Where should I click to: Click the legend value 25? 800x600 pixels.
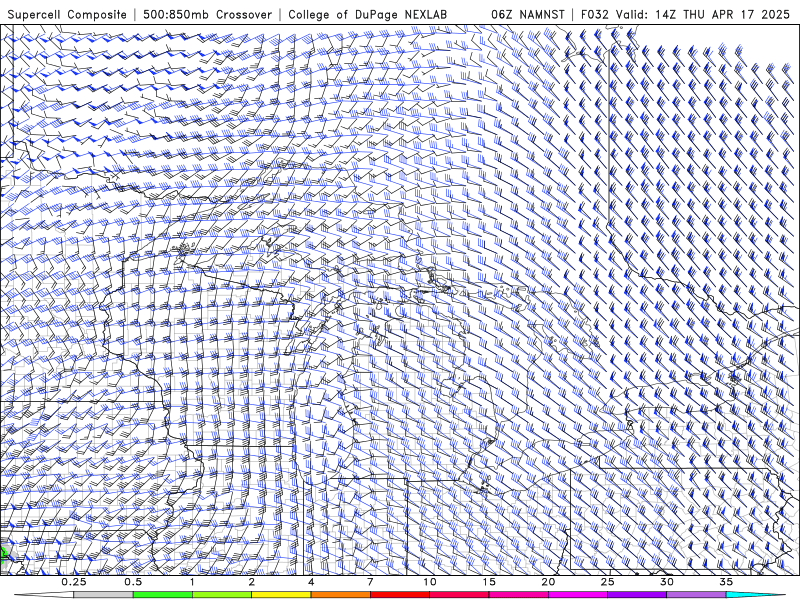click(607, 582)
